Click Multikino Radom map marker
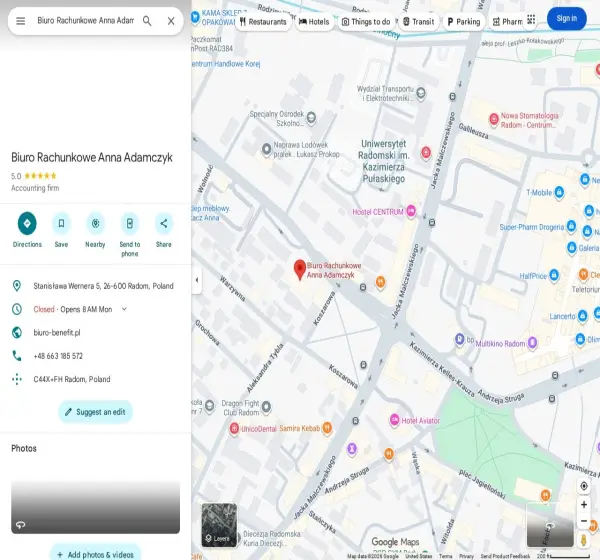The width and height of the screenshot is (600, 560). [x=532, y=343]
